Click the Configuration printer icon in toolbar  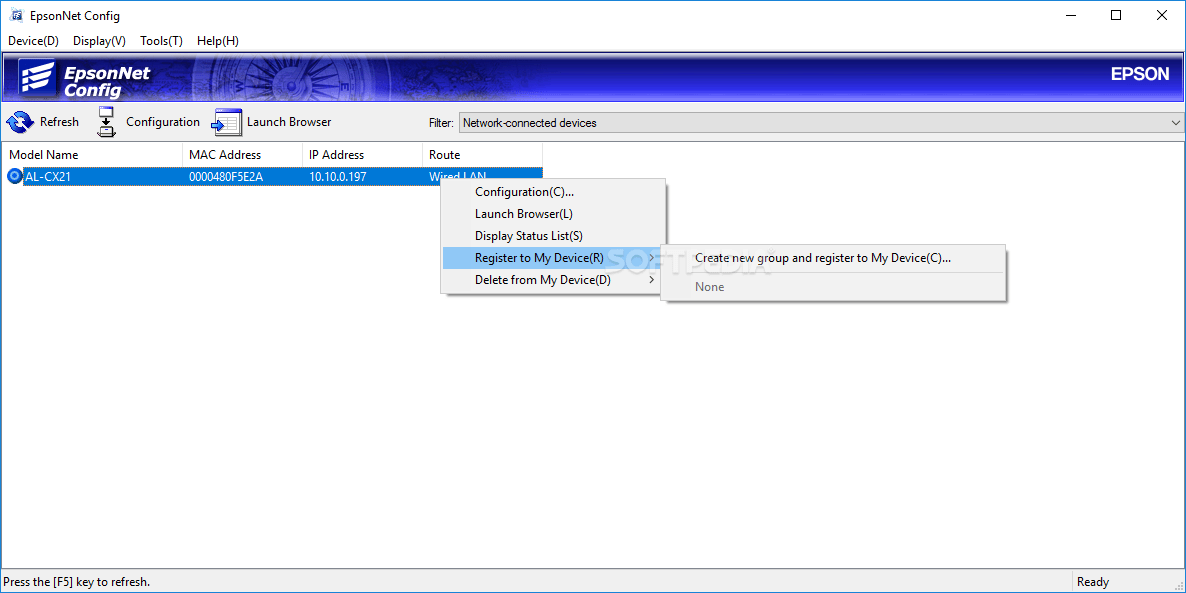click(x=107, y=122)
